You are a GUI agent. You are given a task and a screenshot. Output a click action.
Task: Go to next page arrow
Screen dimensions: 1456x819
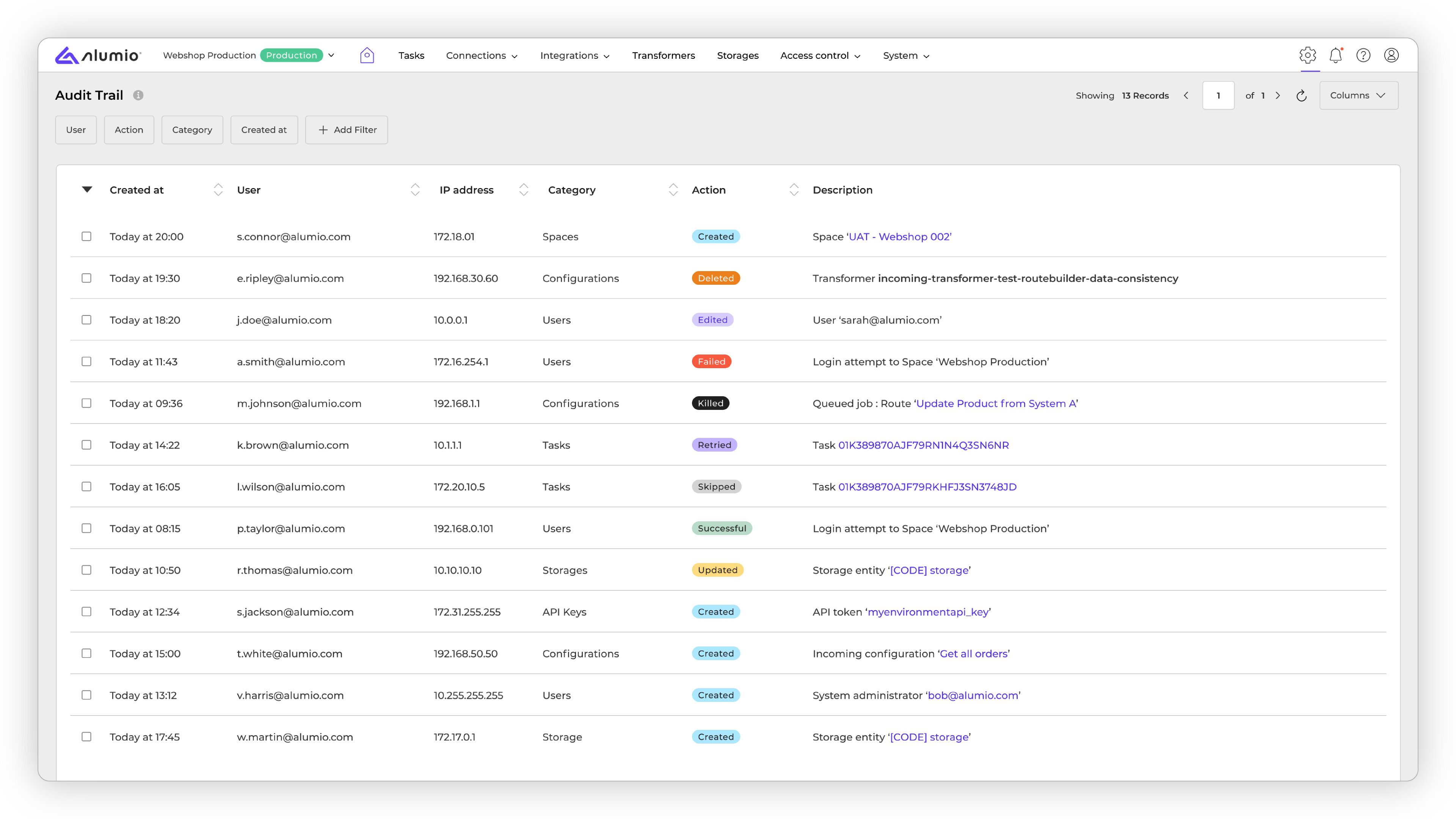coord(1277,96)
